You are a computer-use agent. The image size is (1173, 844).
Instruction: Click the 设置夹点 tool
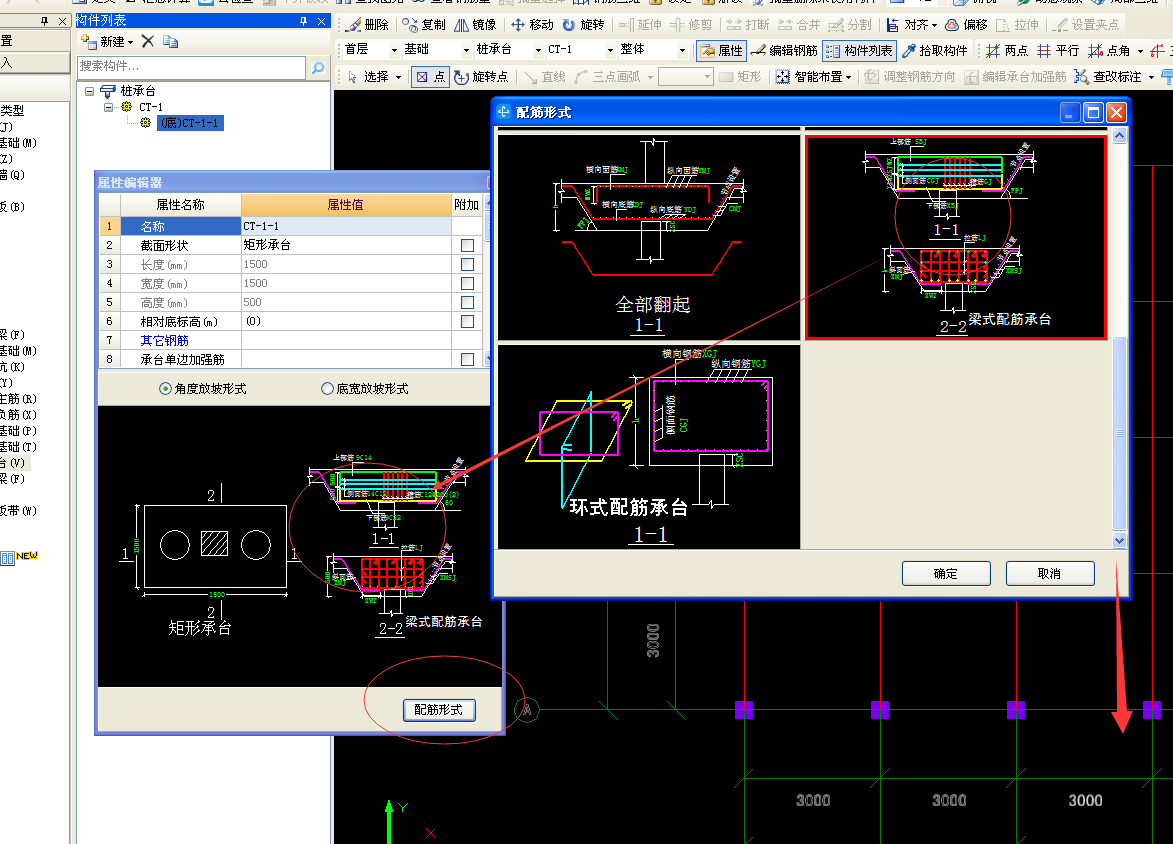[x=1086, y=25]
